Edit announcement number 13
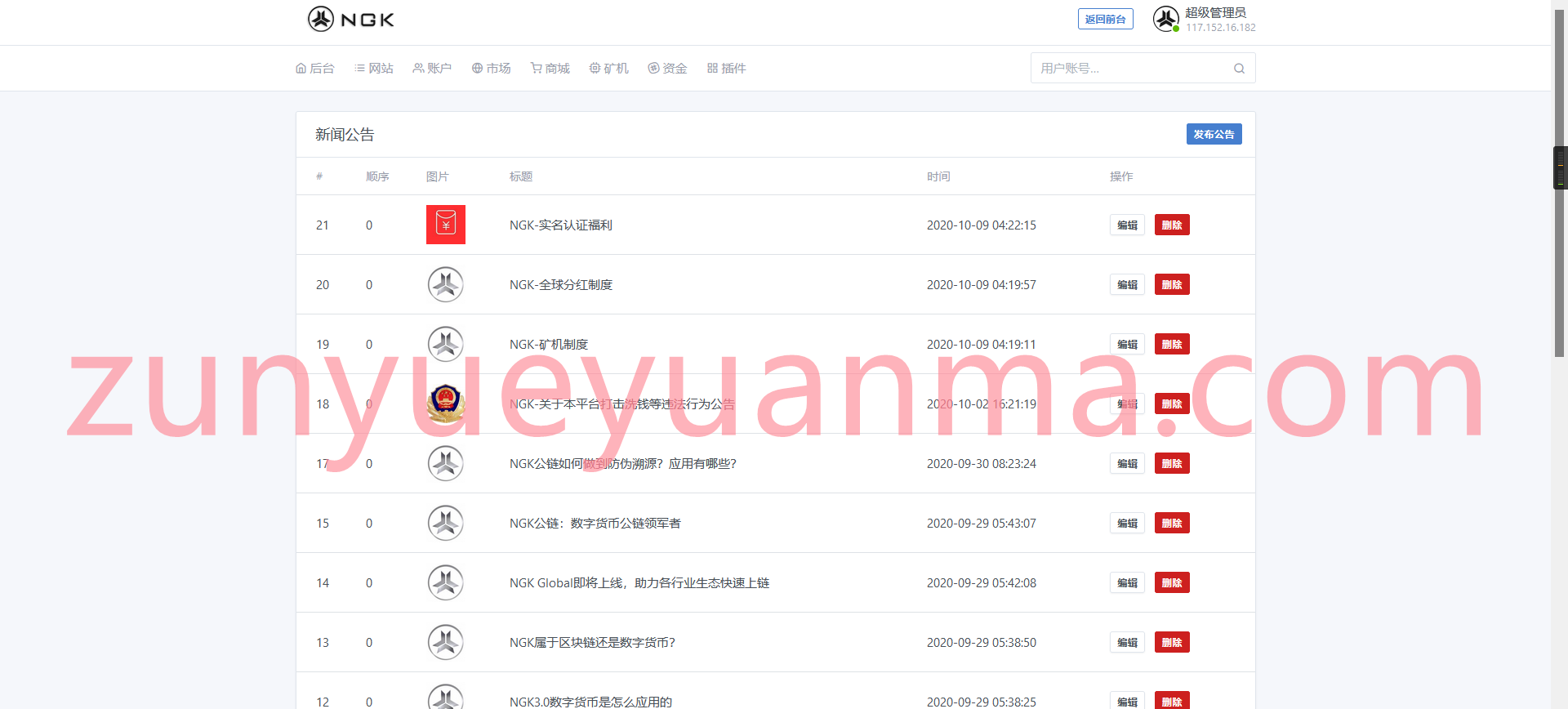The image size is (1568, 709). coord(1127,642)
